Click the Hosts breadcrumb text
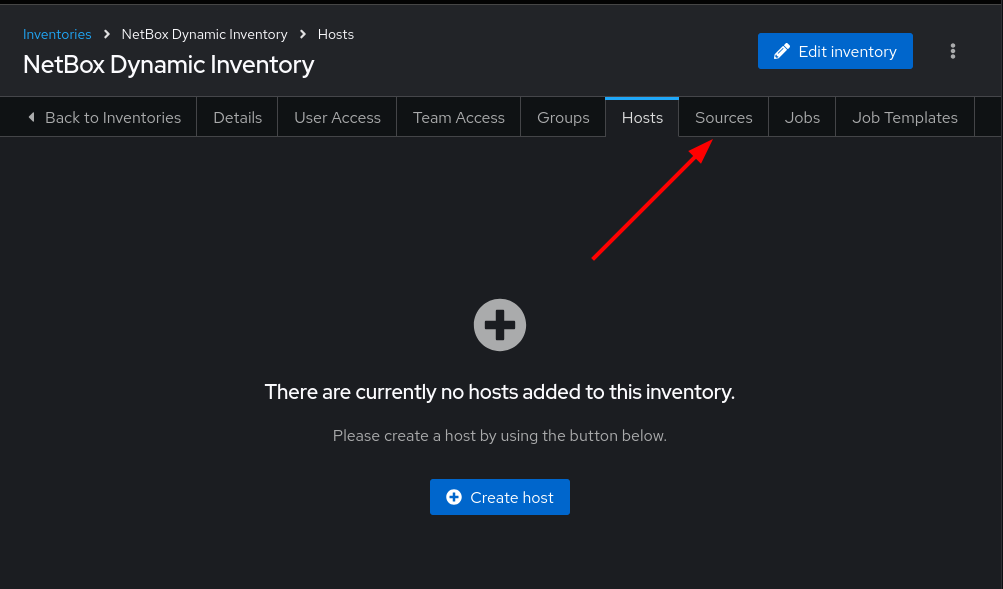The image size is (1003, 589). coord(336,35)
